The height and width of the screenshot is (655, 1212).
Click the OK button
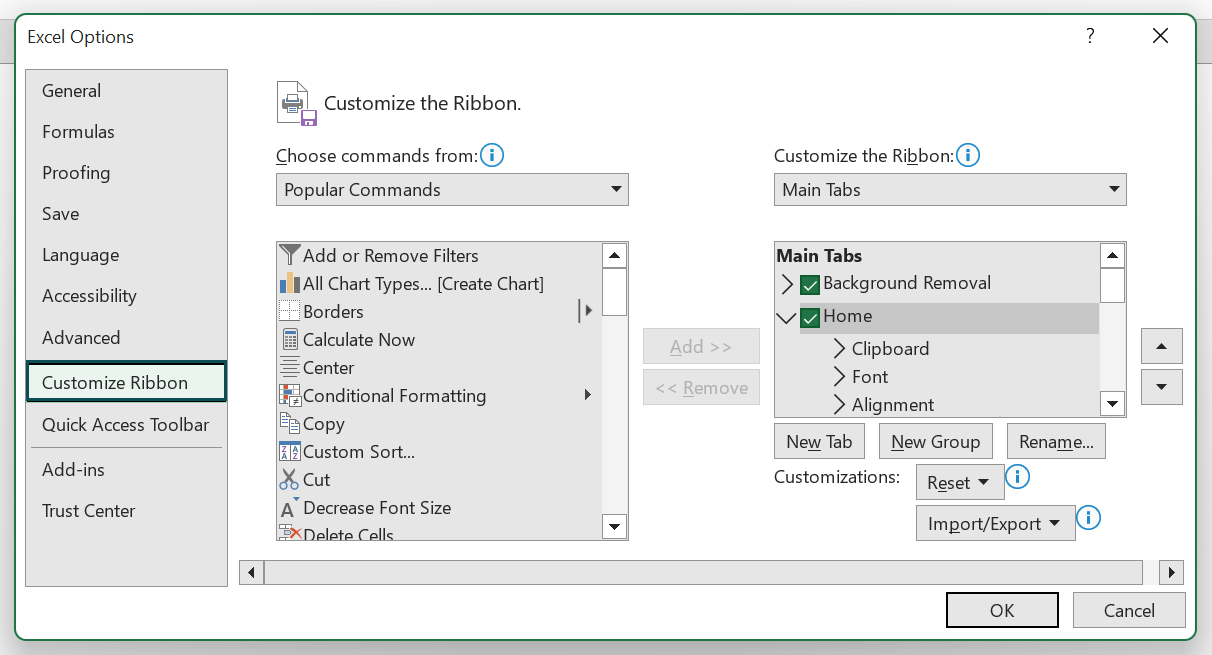pyautogui.click(x=1002, y=610)
